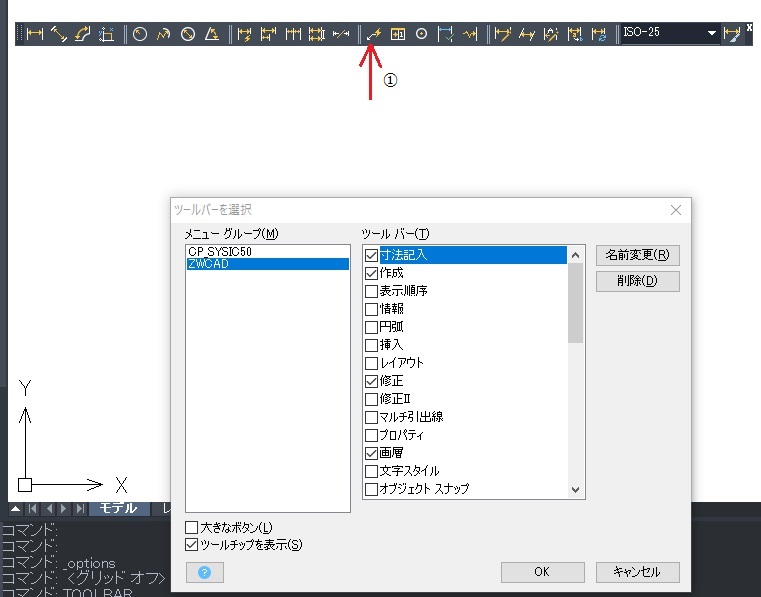Select the Diameter dimension tool
Screen dimensions: 761x597
188,34
